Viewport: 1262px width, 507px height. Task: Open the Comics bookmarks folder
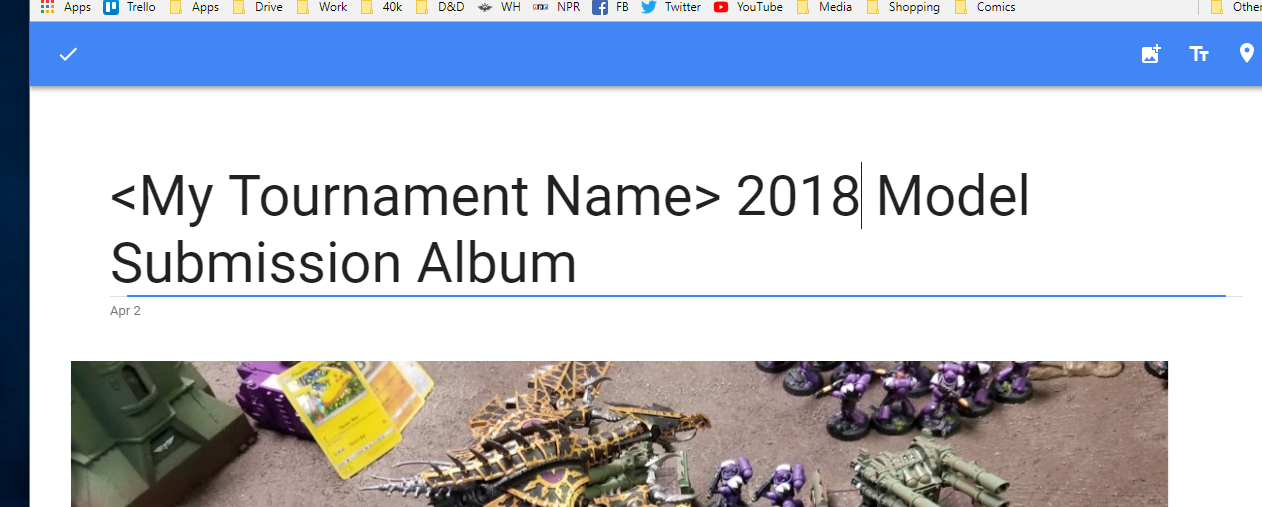[x=985, y=7]
